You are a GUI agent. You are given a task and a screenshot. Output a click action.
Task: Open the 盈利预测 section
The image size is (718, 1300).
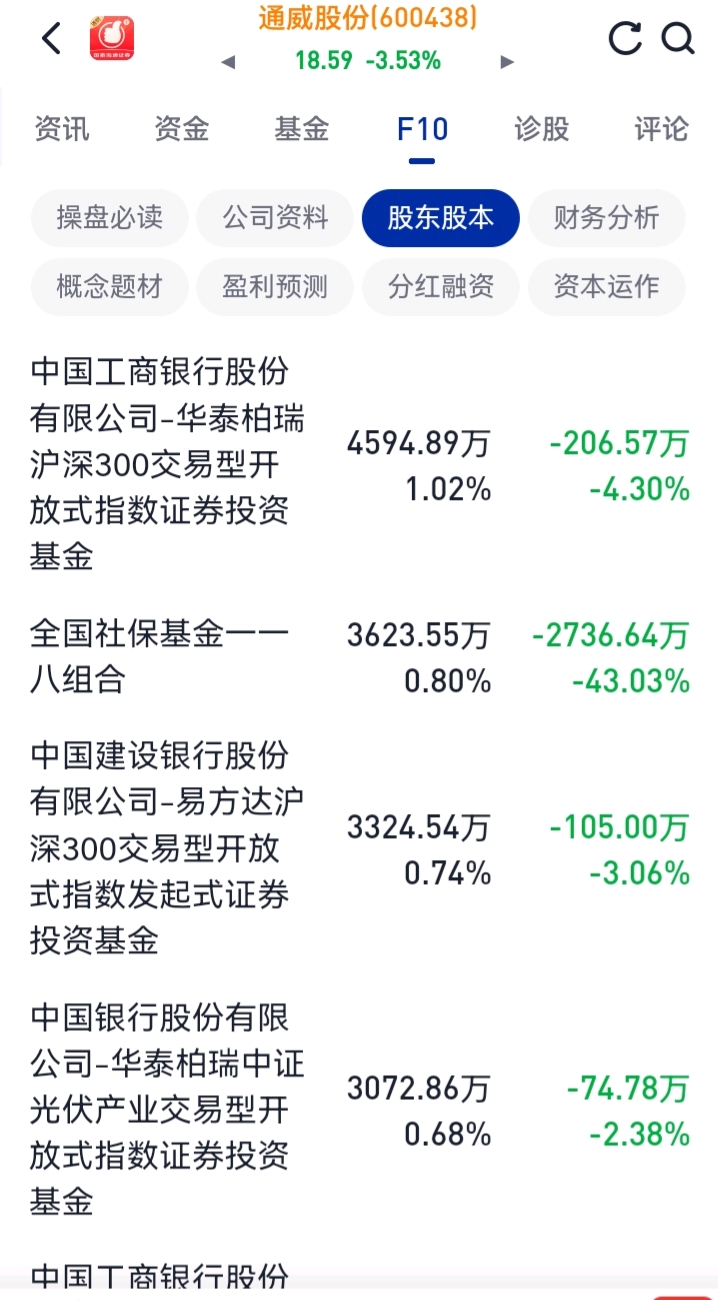pos(275,287)
